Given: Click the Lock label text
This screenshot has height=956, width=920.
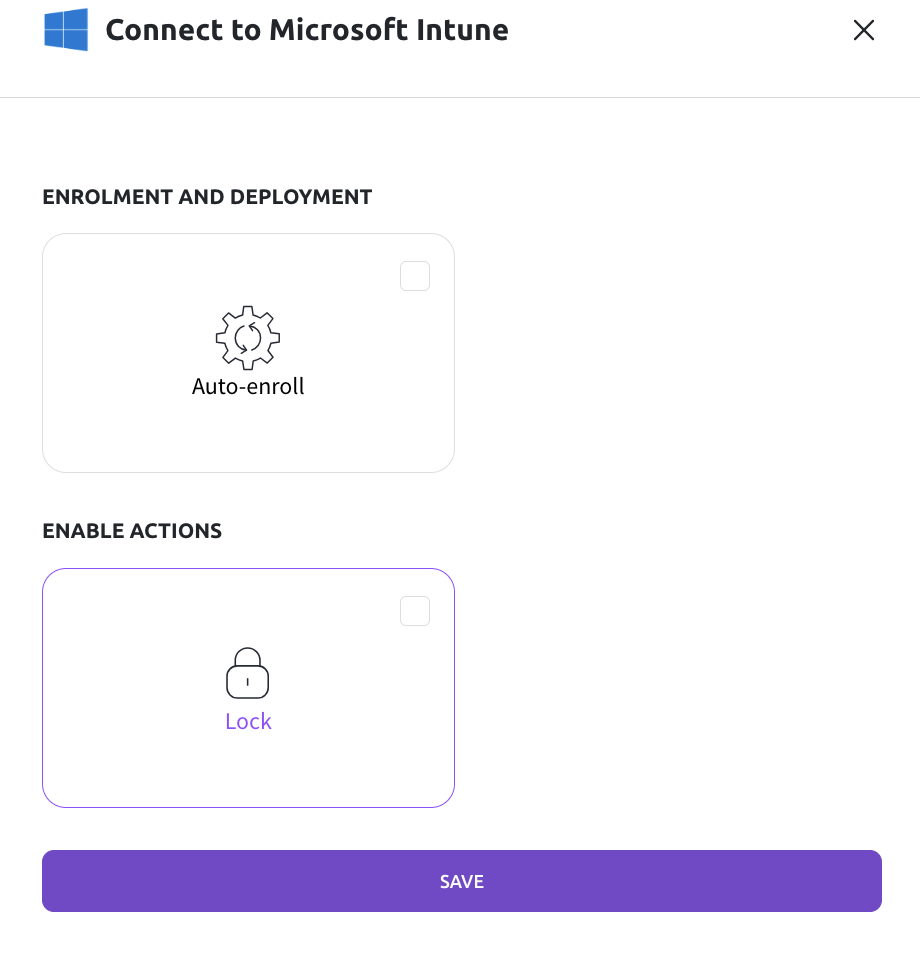Looking at the screenshot, I should point(248,720).
